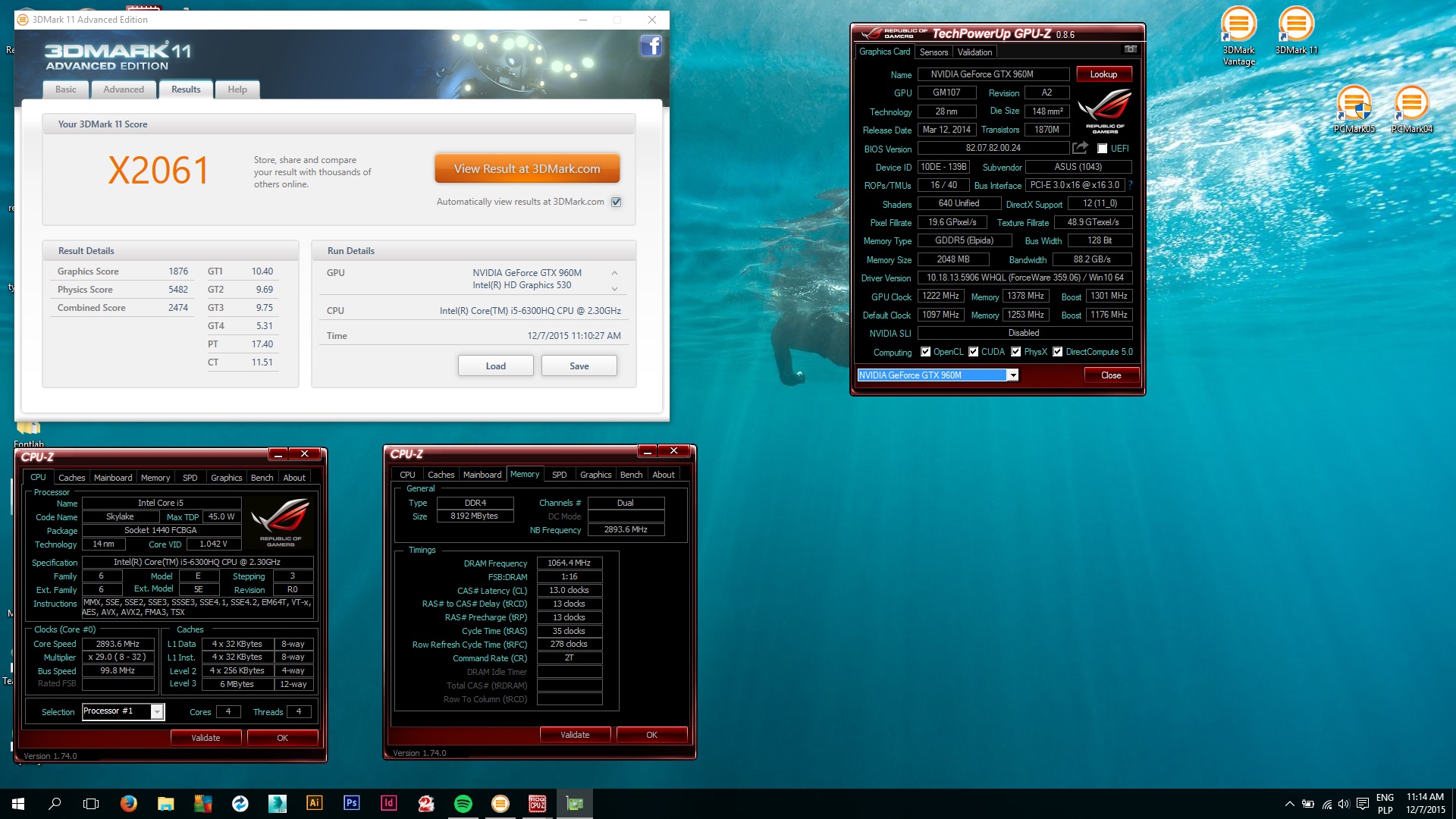Open the Wi-Fi network tray icon
This screenshot has width=1456, height=819.
click(x=1326, y=804)
